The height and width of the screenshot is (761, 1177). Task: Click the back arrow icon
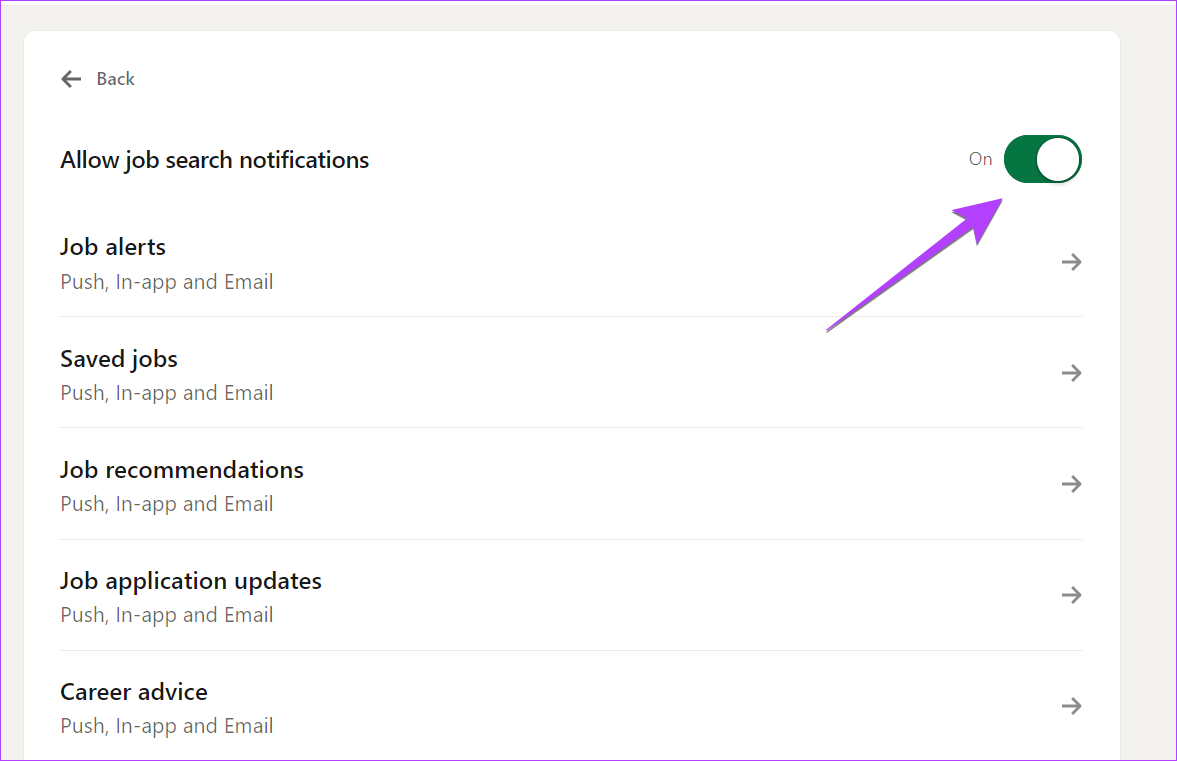71,78
